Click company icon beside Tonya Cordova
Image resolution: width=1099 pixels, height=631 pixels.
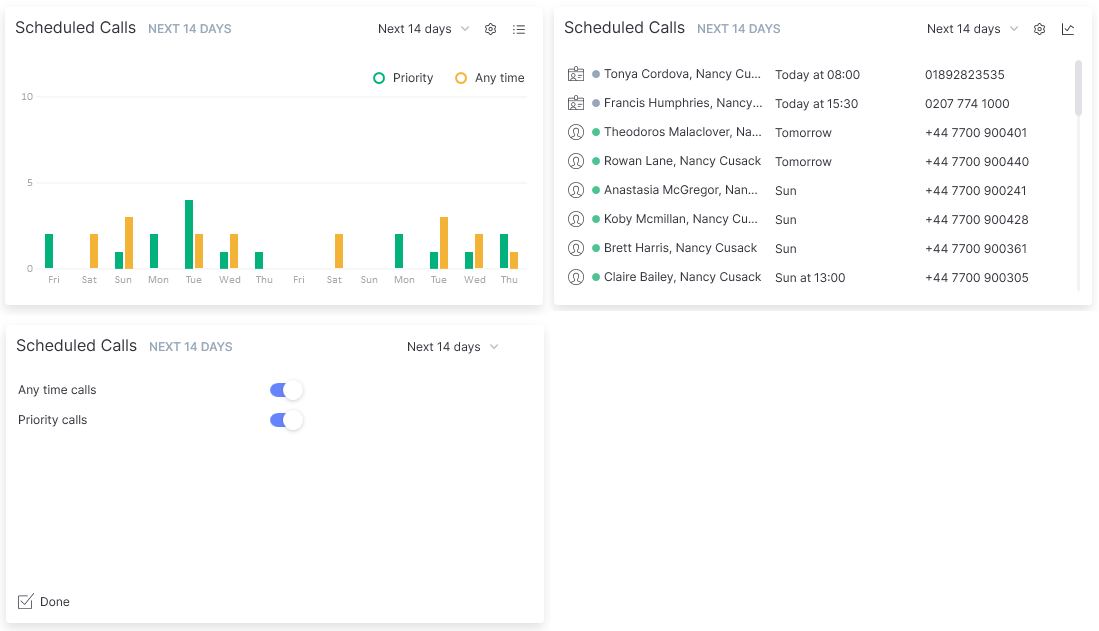pos(575,74)
